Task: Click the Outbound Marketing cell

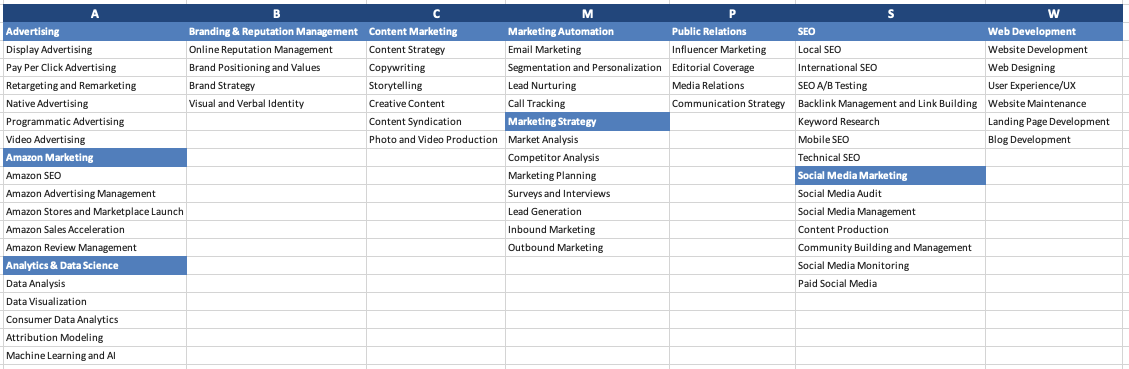Action: point(587,247)
